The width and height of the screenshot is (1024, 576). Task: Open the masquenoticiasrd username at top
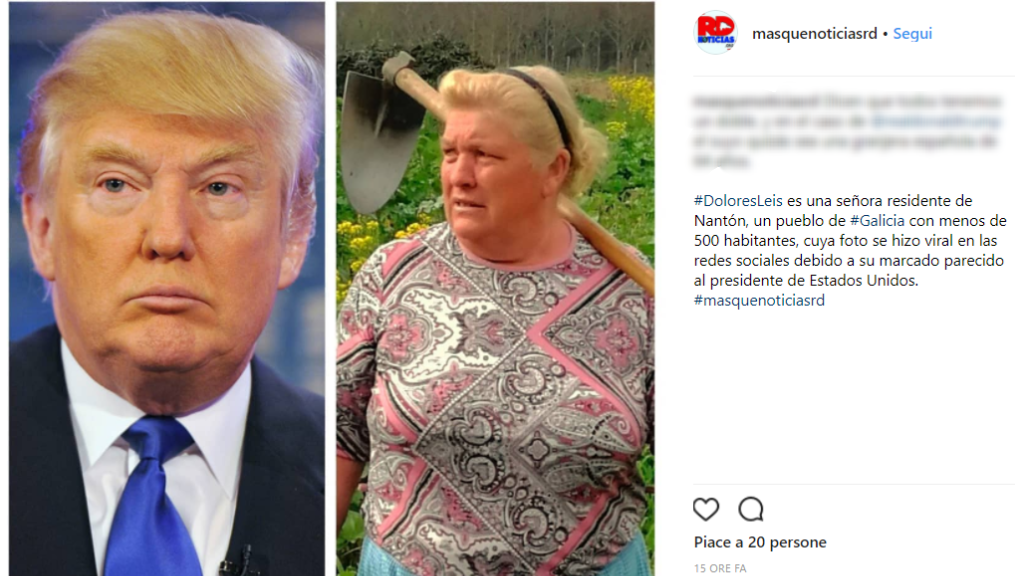tap(814, 33)
